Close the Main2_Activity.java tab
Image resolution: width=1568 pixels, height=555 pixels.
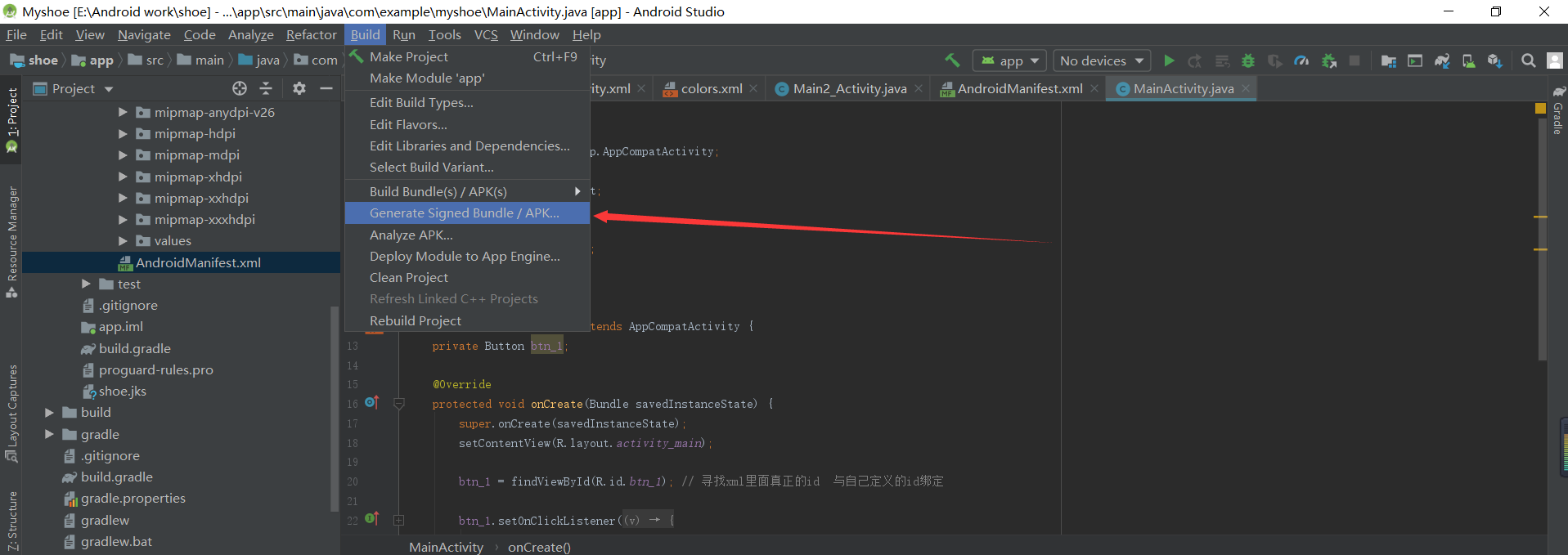pos(919,88)
